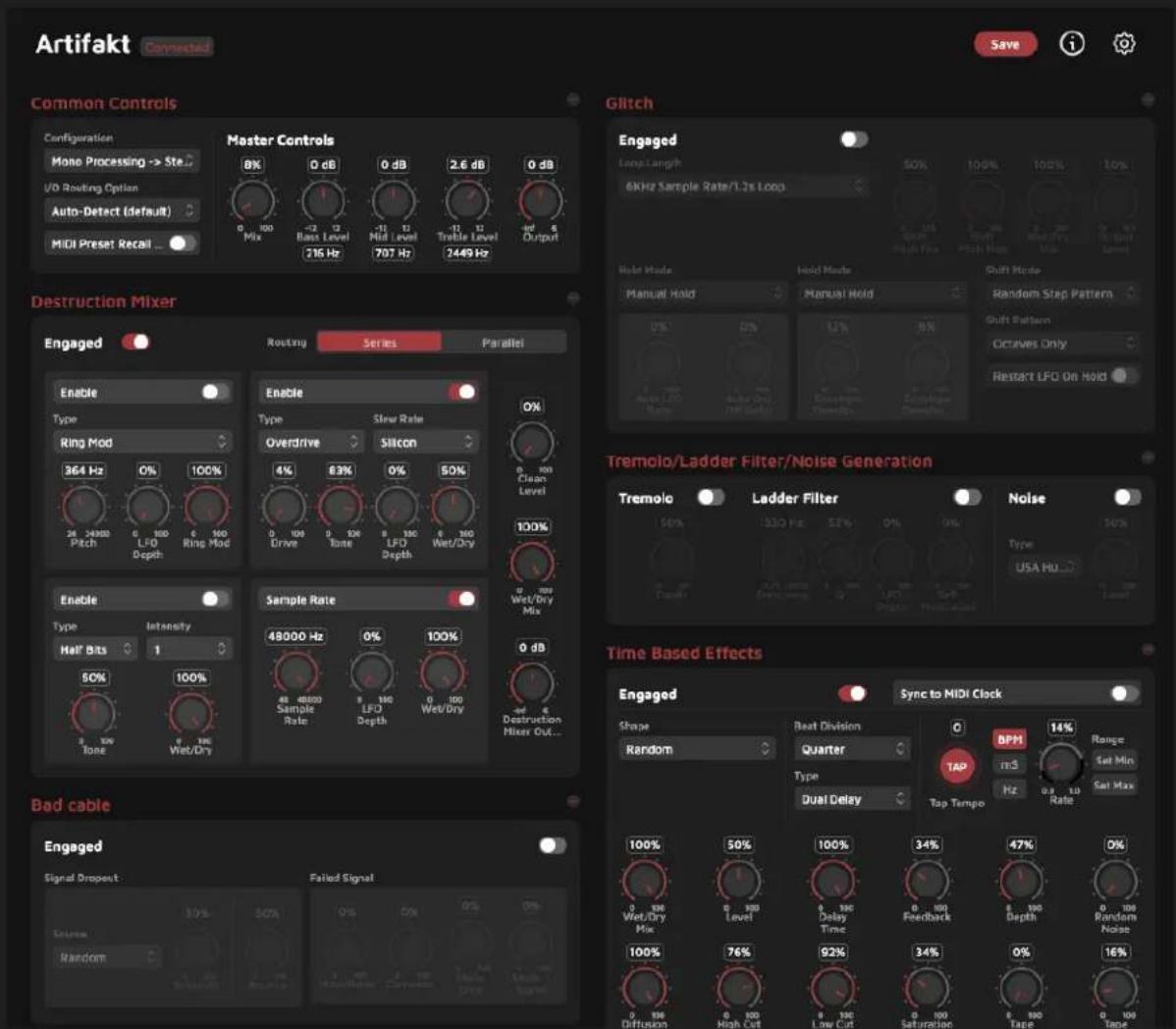Click the Bass Level 216 Hz field
Viewport: 1176px width, 1029px height.
(323, 252)
